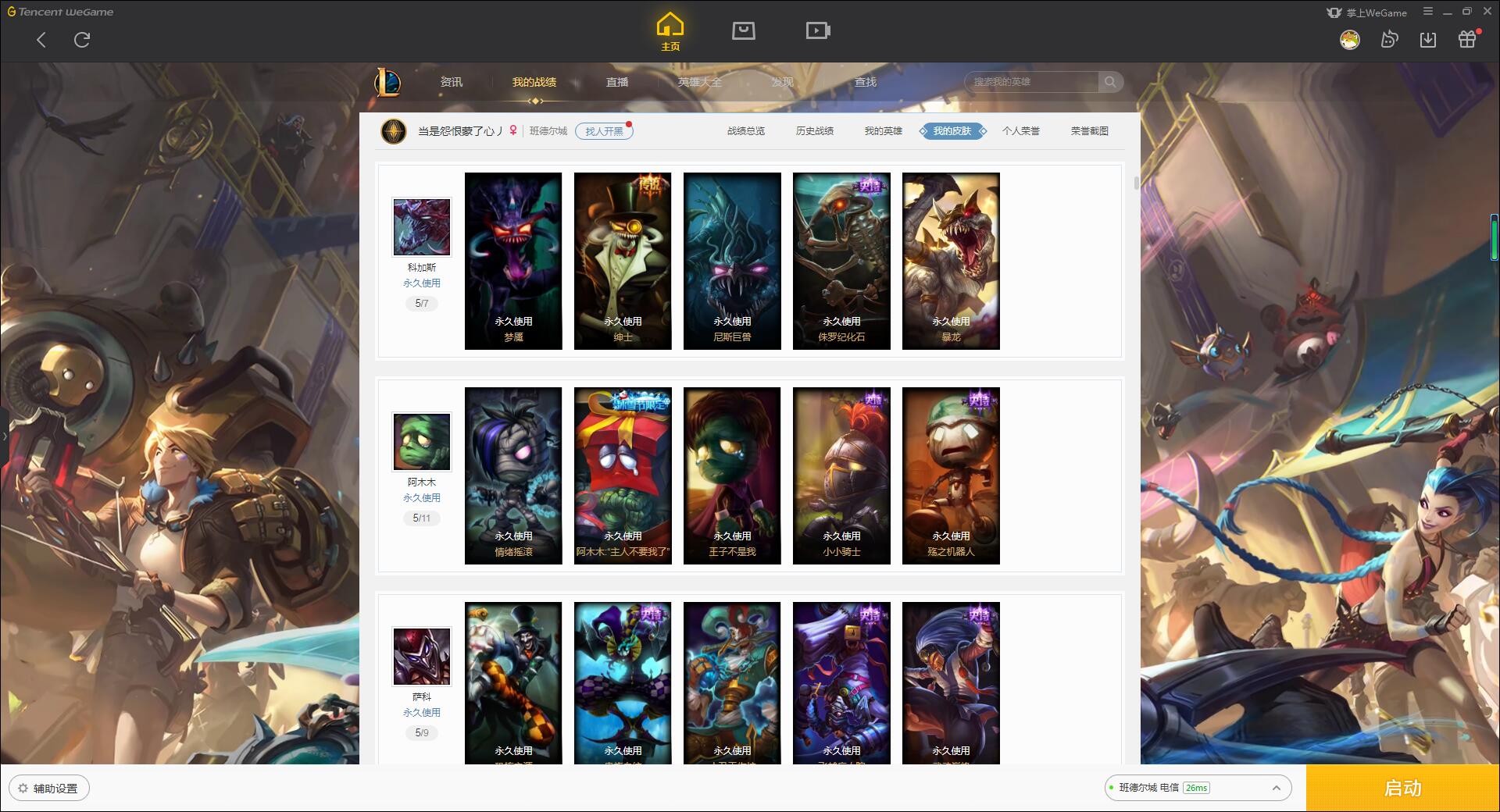Click the 5/7 skin count badge
The height and width of the screenshot is (812, 1500).
[x=422, y=304]
